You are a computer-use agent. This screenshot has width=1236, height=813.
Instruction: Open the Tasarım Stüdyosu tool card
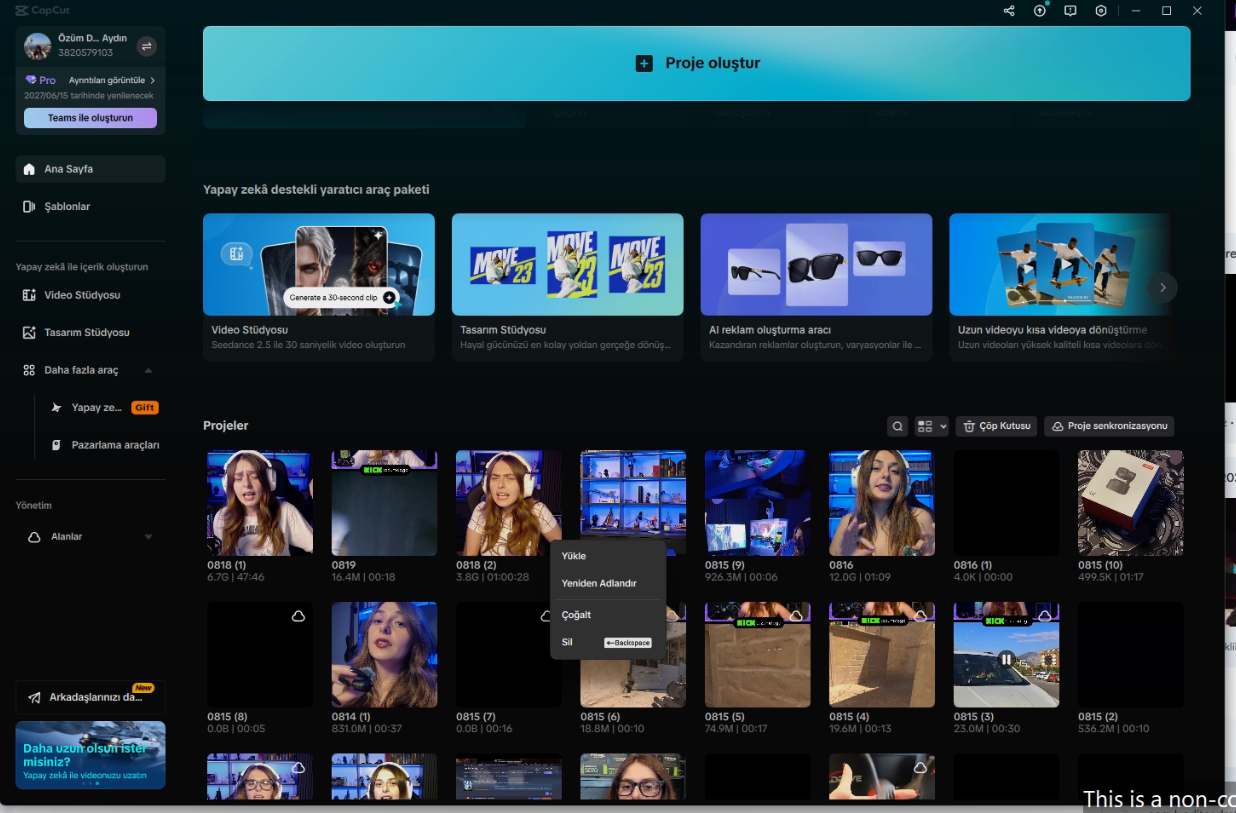[x=568, y=287]
